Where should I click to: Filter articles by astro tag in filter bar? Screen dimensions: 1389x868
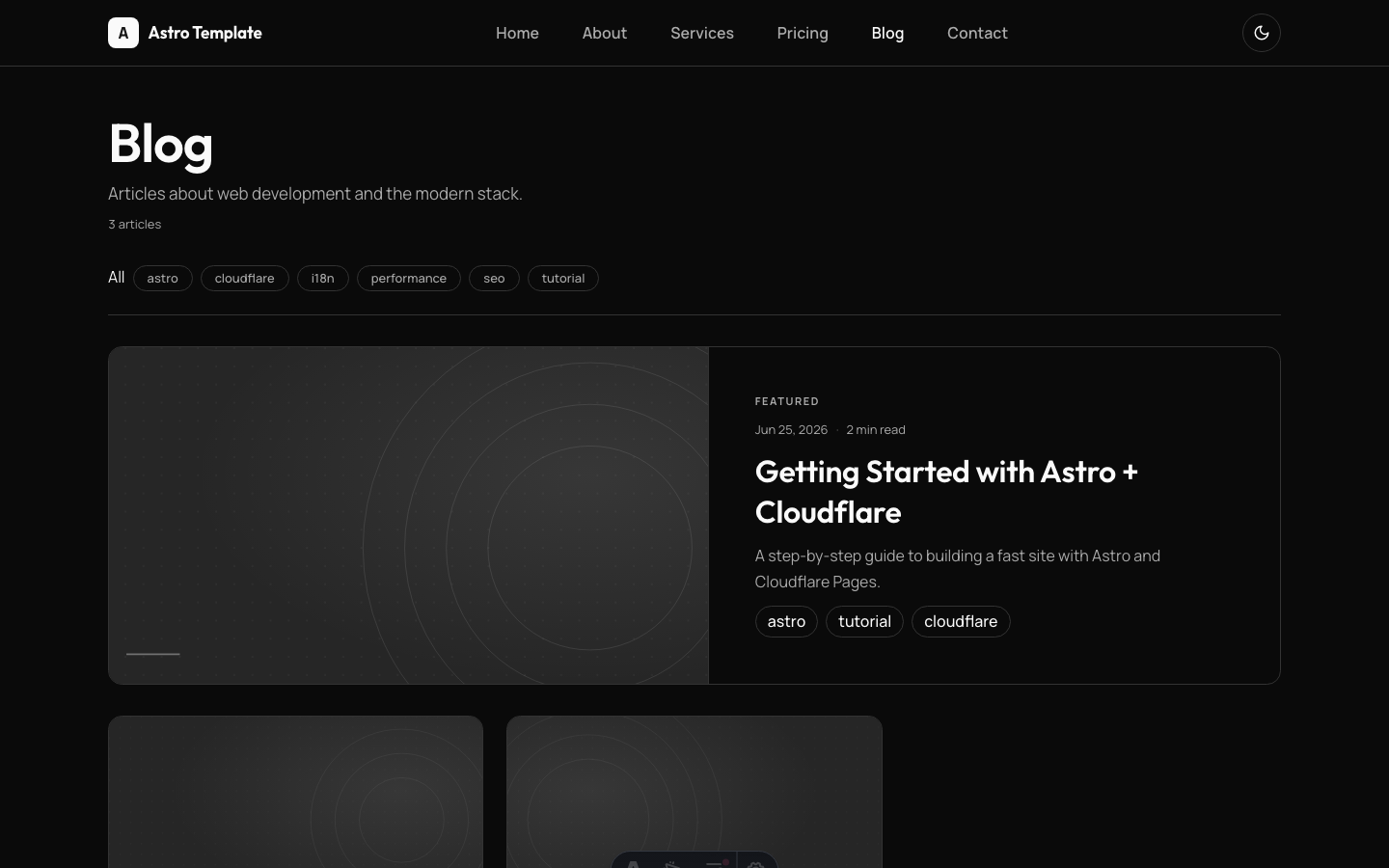(163, 278)
